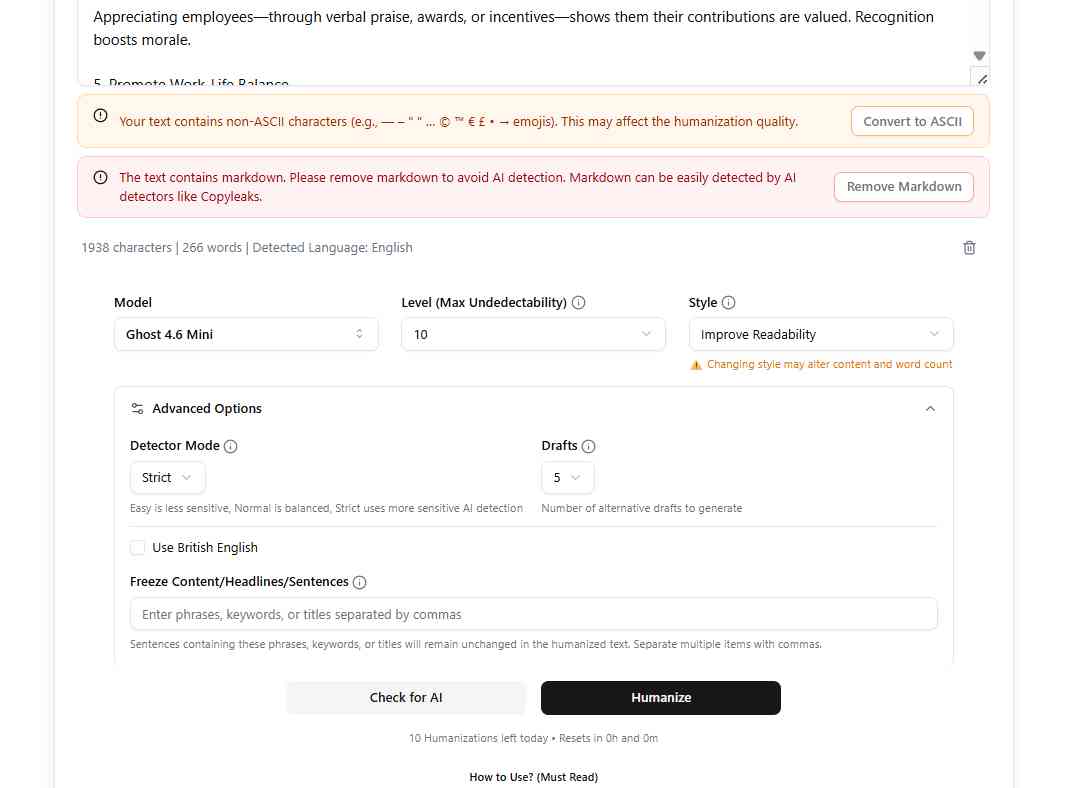Open the Level dropdown showing 10
The width and height of the screenshot is (1072, 788).
(x=533, y=334)
